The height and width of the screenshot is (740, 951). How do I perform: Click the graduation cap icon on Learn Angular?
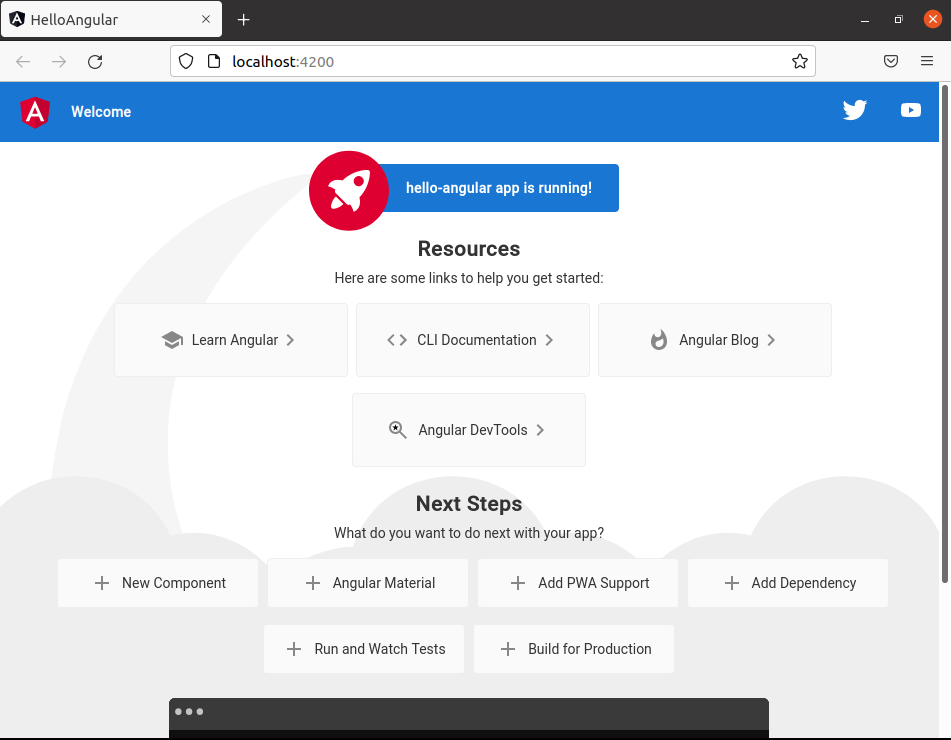[171, 339]
